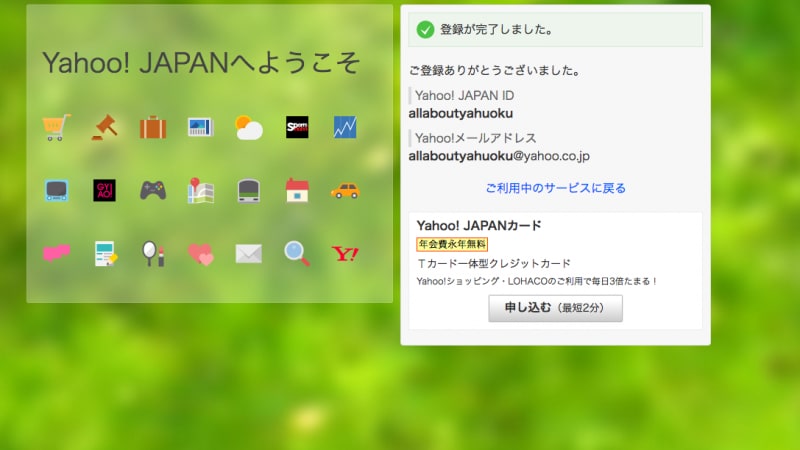The image size is (800, 450).
Task: Open the game controller icon
Action: (x=153, y=190)
